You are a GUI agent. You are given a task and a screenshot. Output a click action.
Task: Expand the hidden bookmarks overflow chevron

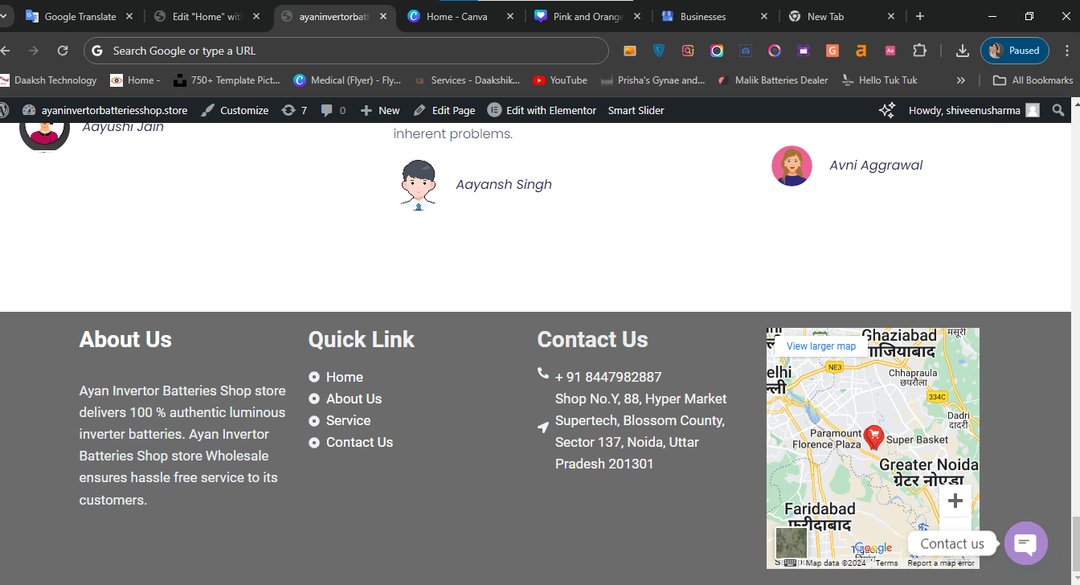(x=961, y=80)
